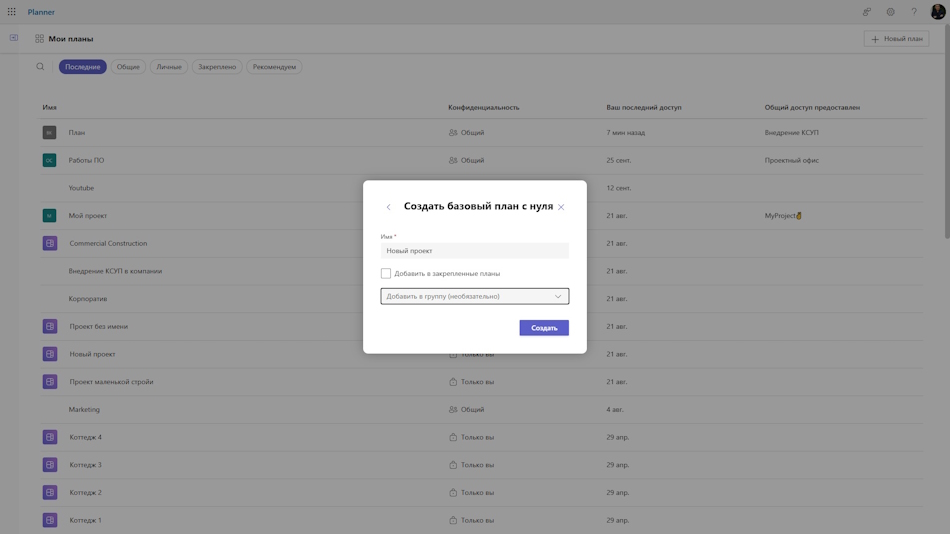950x534 pixels.
Task: Click the План plan icon
Action: 50,132
